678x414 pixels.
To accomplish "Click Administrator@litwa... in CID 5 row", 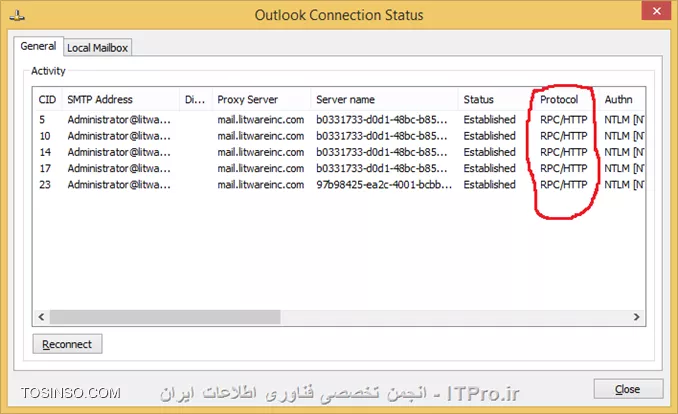I will click(119, 119).
